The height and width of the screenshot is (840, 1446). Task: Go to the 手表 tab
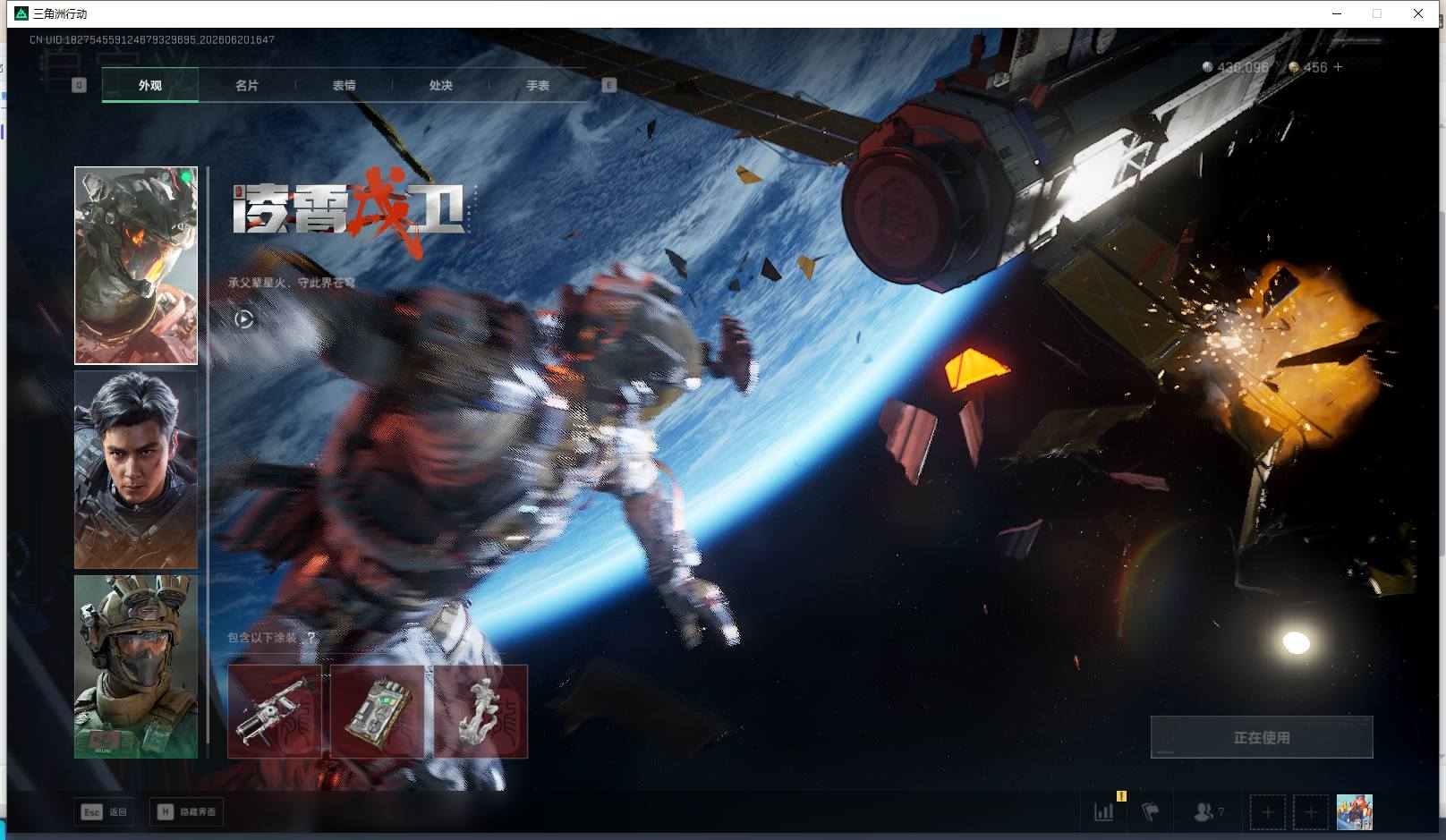coord(538,86)
